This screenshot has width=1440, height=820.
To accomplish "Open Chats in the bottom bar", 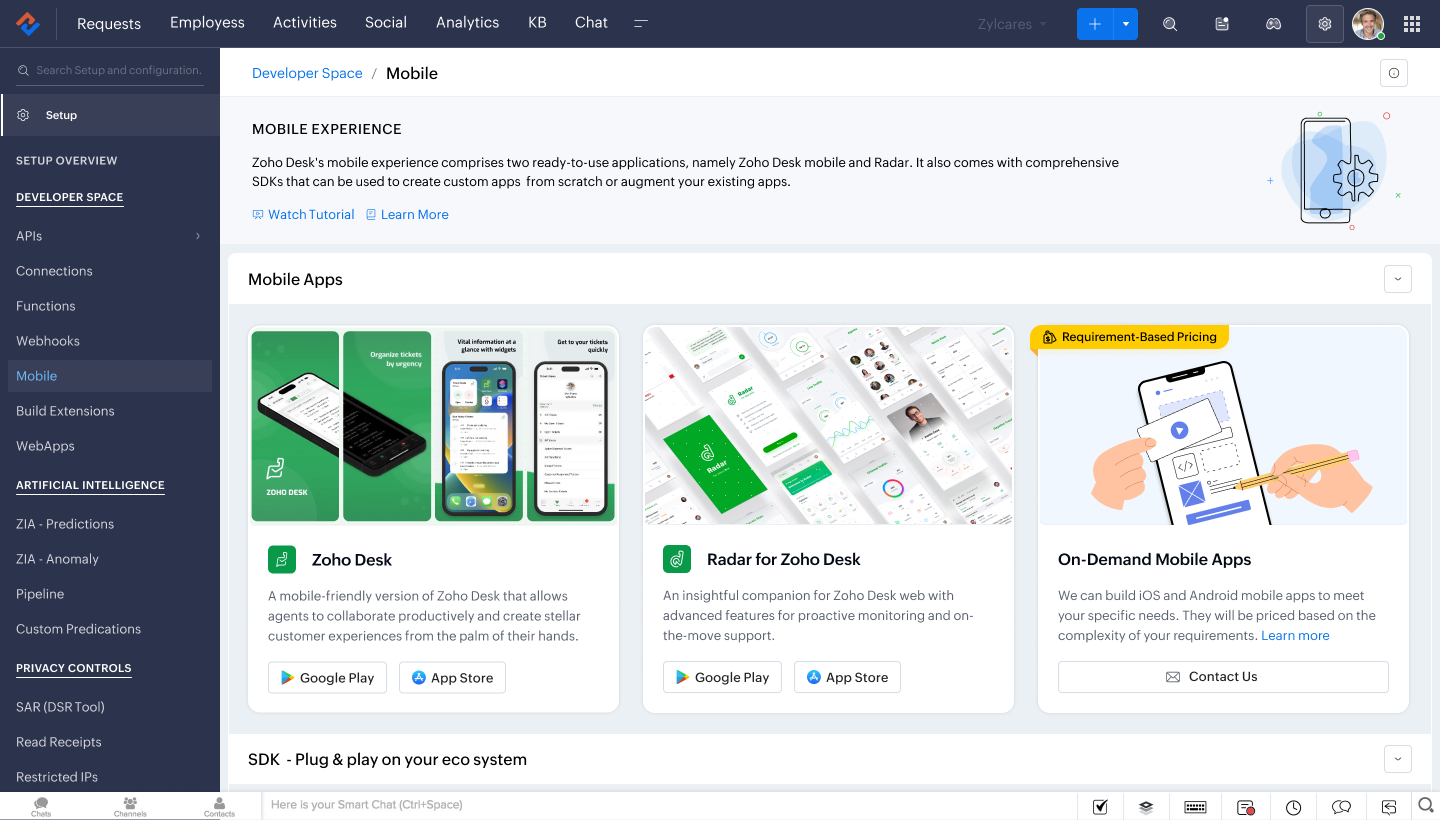I will 41,806.
